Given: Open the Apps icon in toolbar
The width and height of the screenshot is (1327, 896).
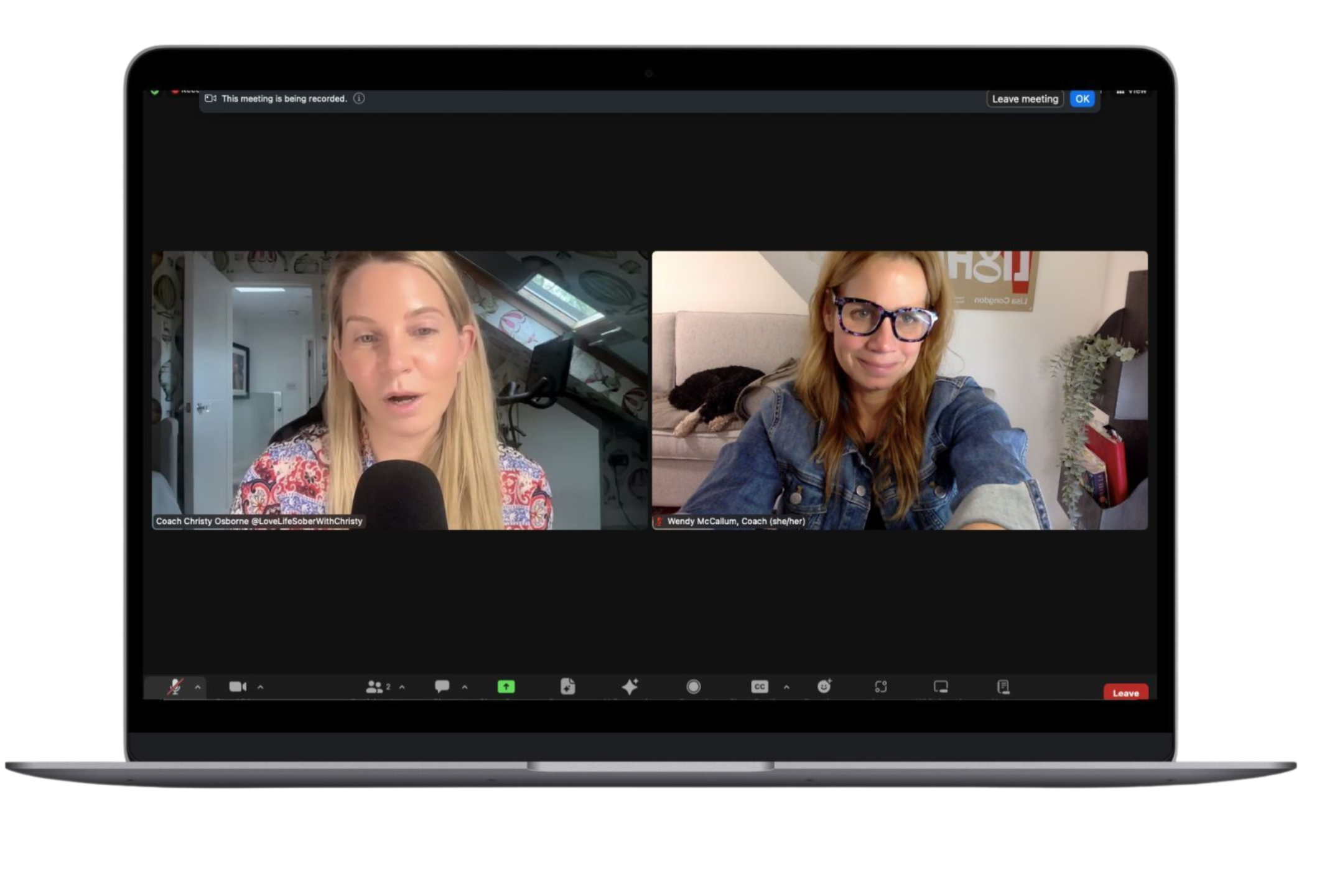Looking at the screenshot, I should click(x=880, y=687).
